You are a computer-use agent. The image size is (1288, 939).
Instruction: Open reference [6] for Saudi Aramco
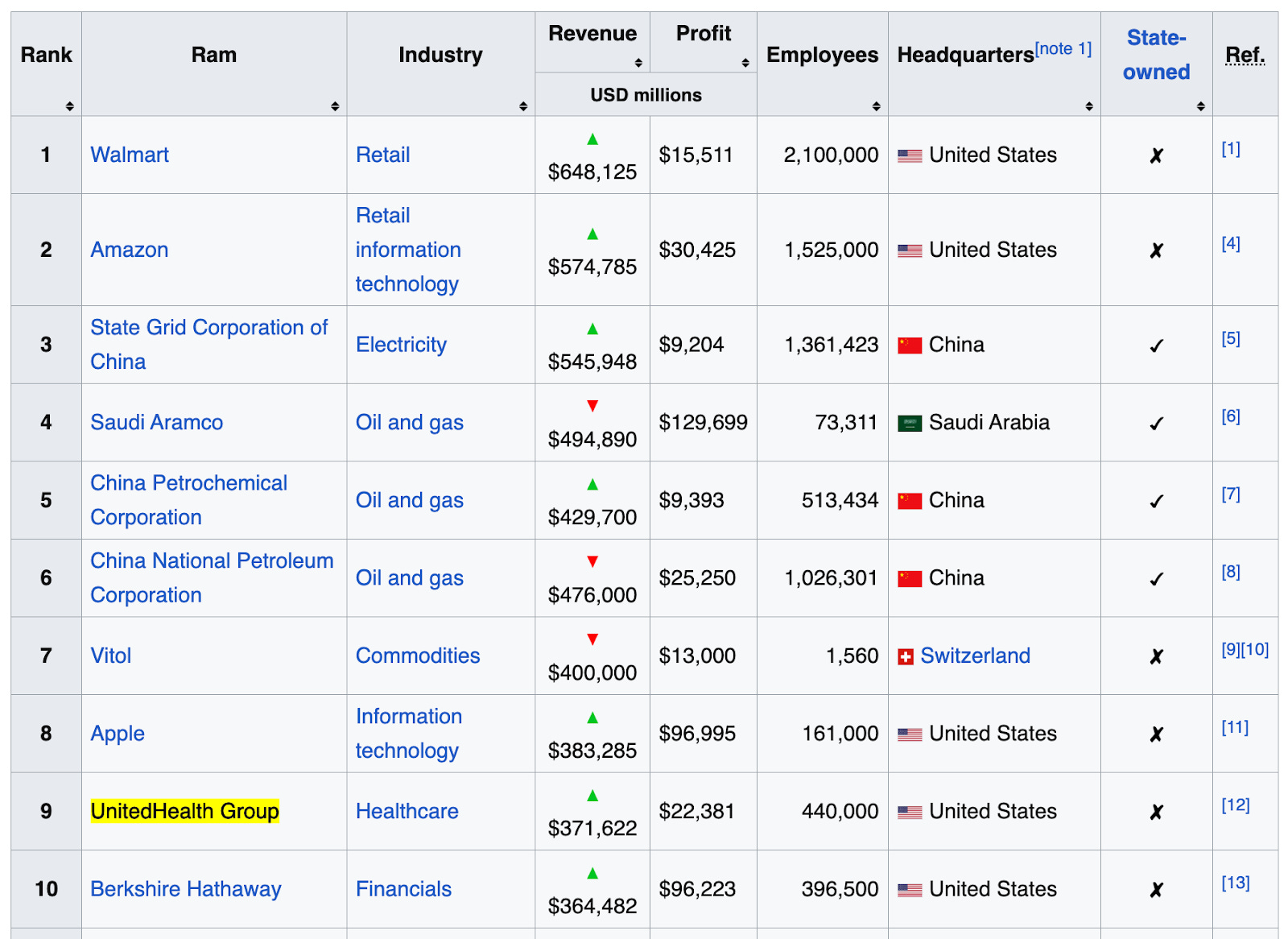pyautogui.click(x=1231, y=416)
